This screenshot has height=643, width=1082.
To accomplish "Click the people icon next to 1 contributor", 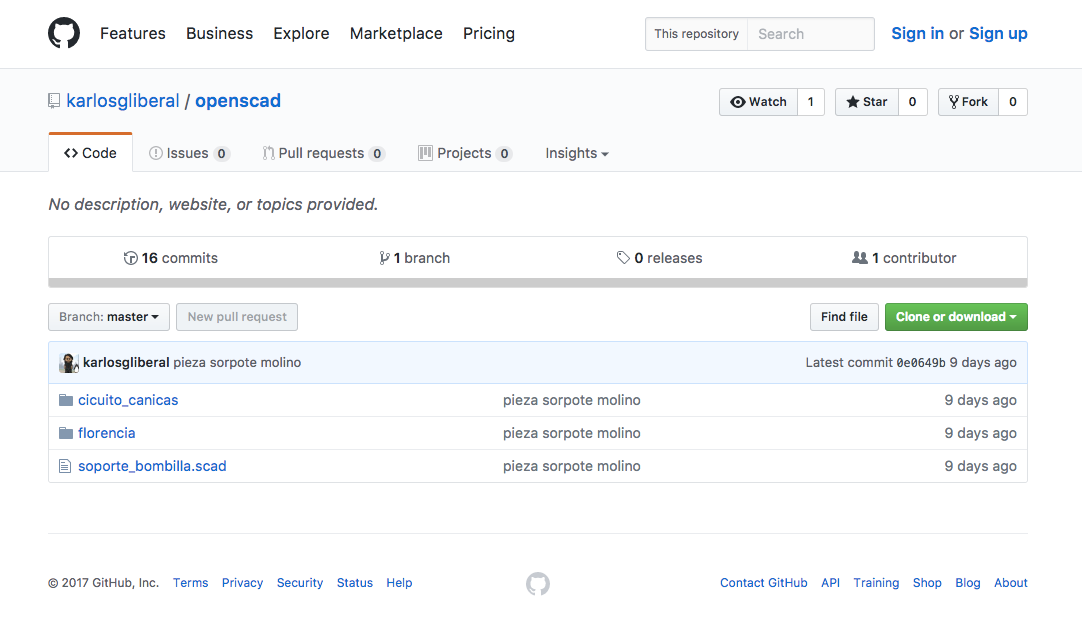I will point(860,257).
